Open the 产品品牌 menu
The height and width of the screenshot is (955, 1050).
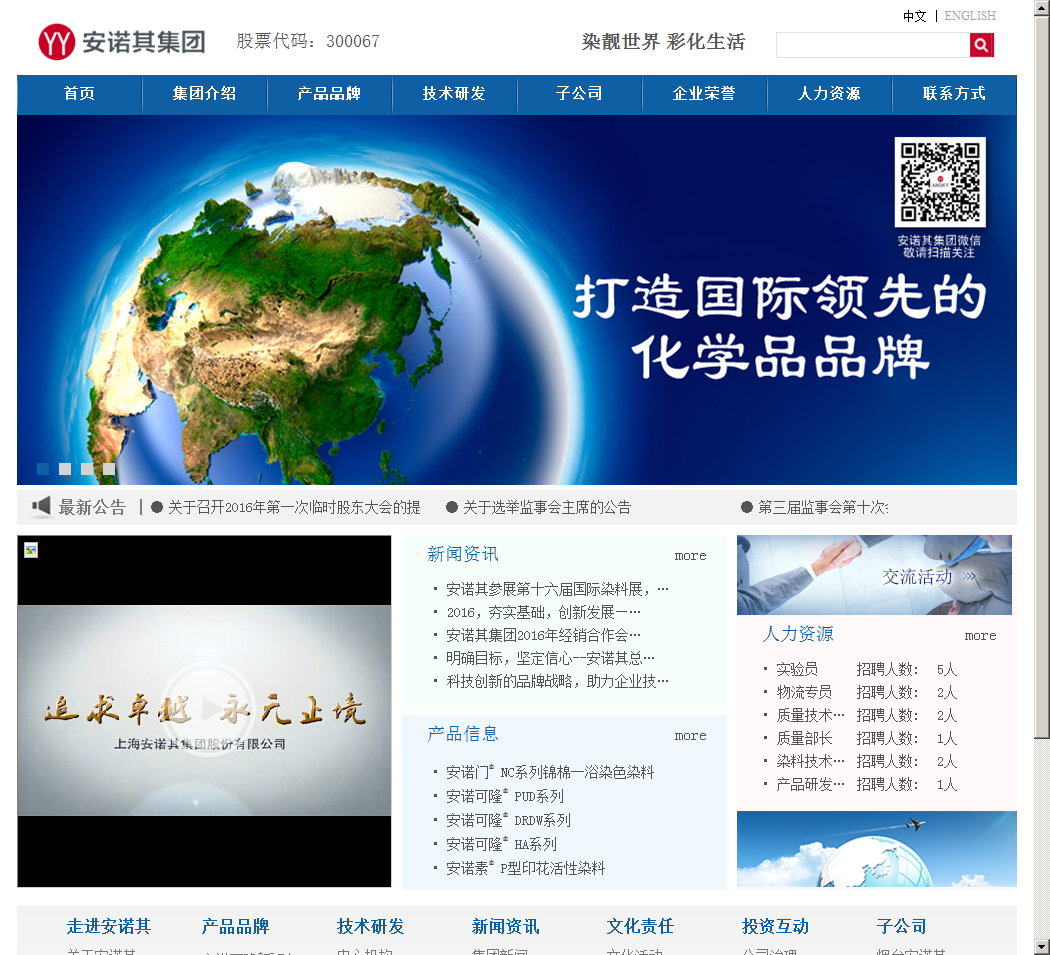329,94
